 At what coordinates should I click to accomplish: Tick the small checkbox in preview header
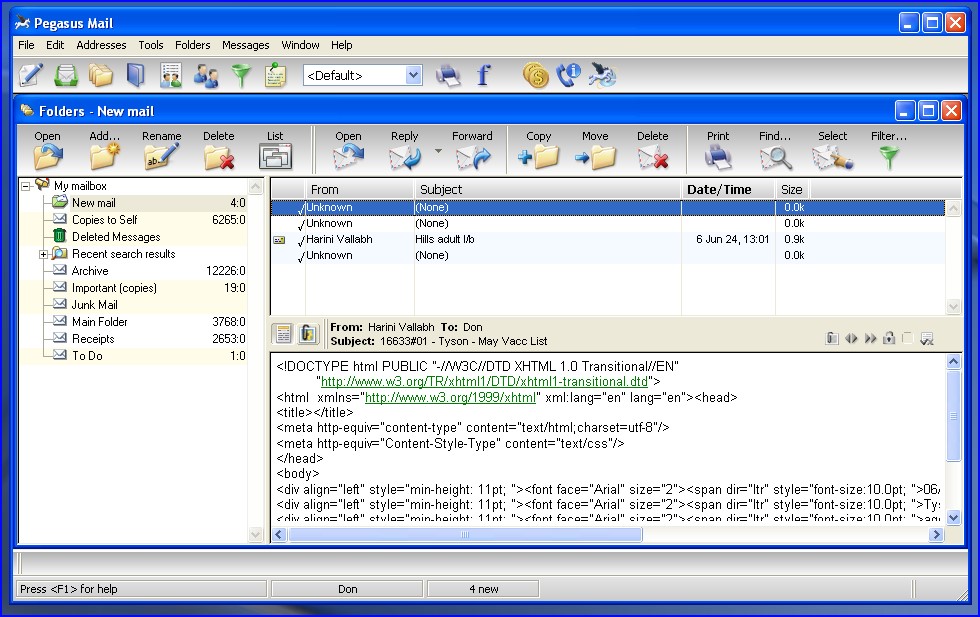tap(907, 339)
